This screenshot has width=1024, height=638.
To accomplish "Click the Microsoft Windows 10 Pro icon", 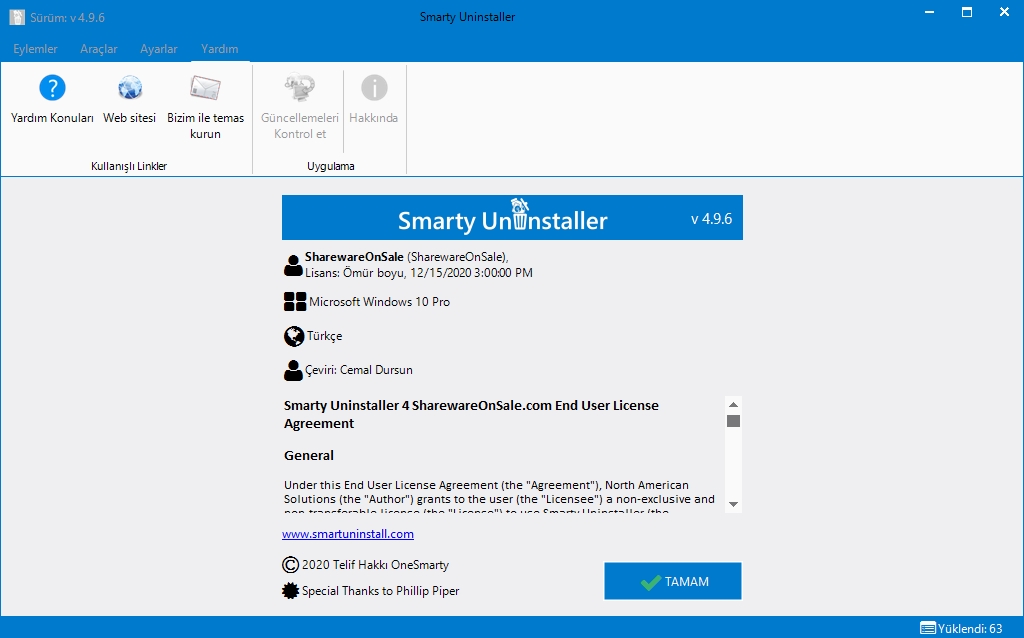I will (294, 301).
